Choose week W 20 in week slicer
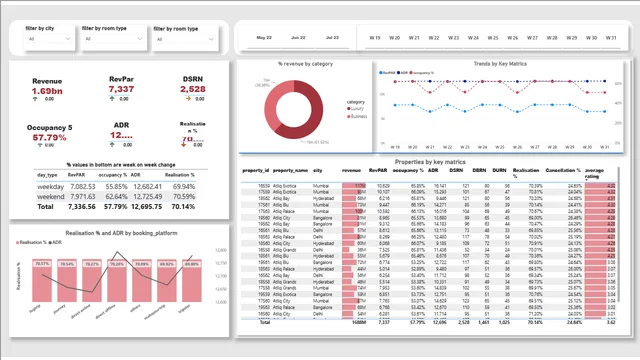The image size is (640, 360). (x=394, y=38)
